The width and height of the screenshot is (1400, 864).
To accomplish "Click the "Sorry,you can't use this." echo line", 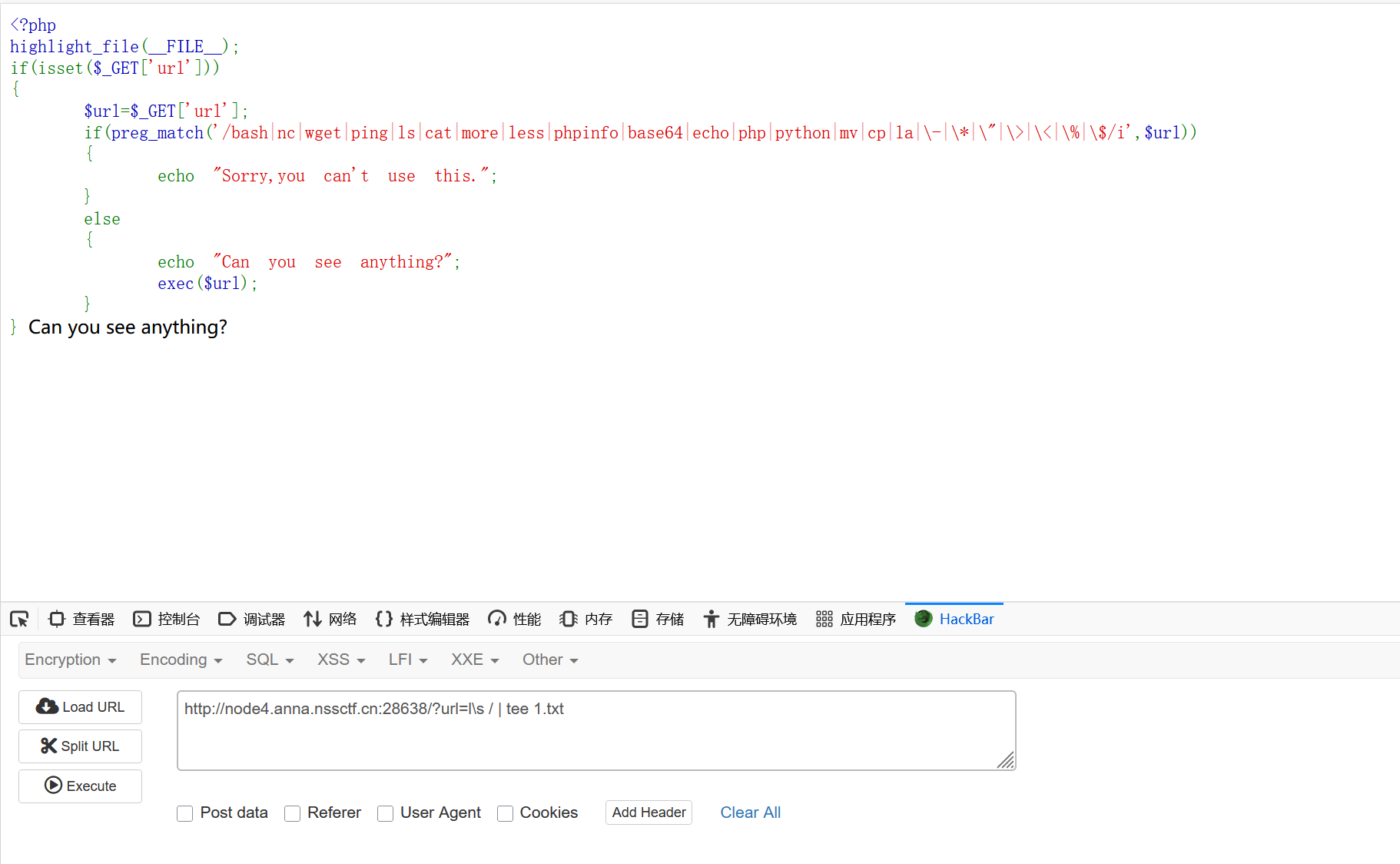I will coord(327,175).
